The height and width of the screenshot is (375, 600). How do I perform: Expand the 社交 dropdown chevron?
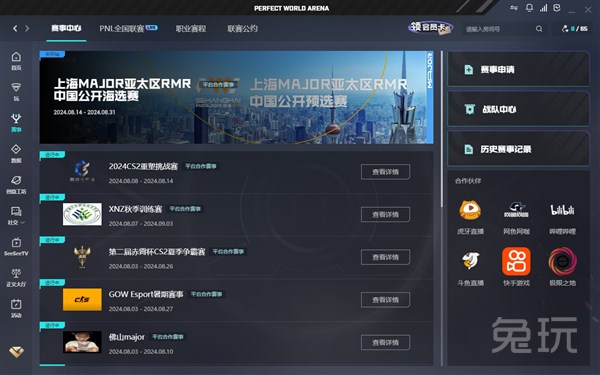click(23, 222)
